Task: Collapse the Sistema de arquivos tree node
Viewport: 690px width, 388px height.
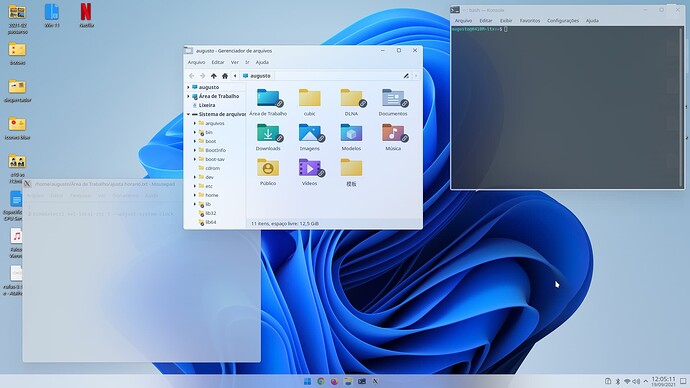Action: coord(188,114)
